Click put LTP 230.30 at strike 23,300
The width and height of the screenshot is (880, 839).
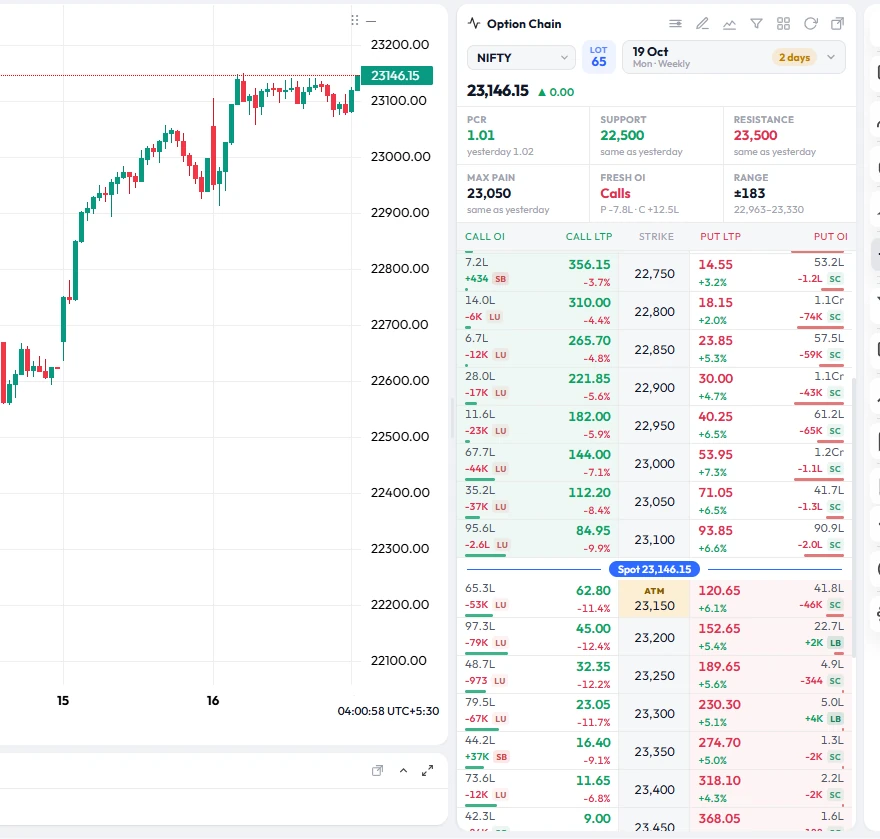(x=719, y=704)
